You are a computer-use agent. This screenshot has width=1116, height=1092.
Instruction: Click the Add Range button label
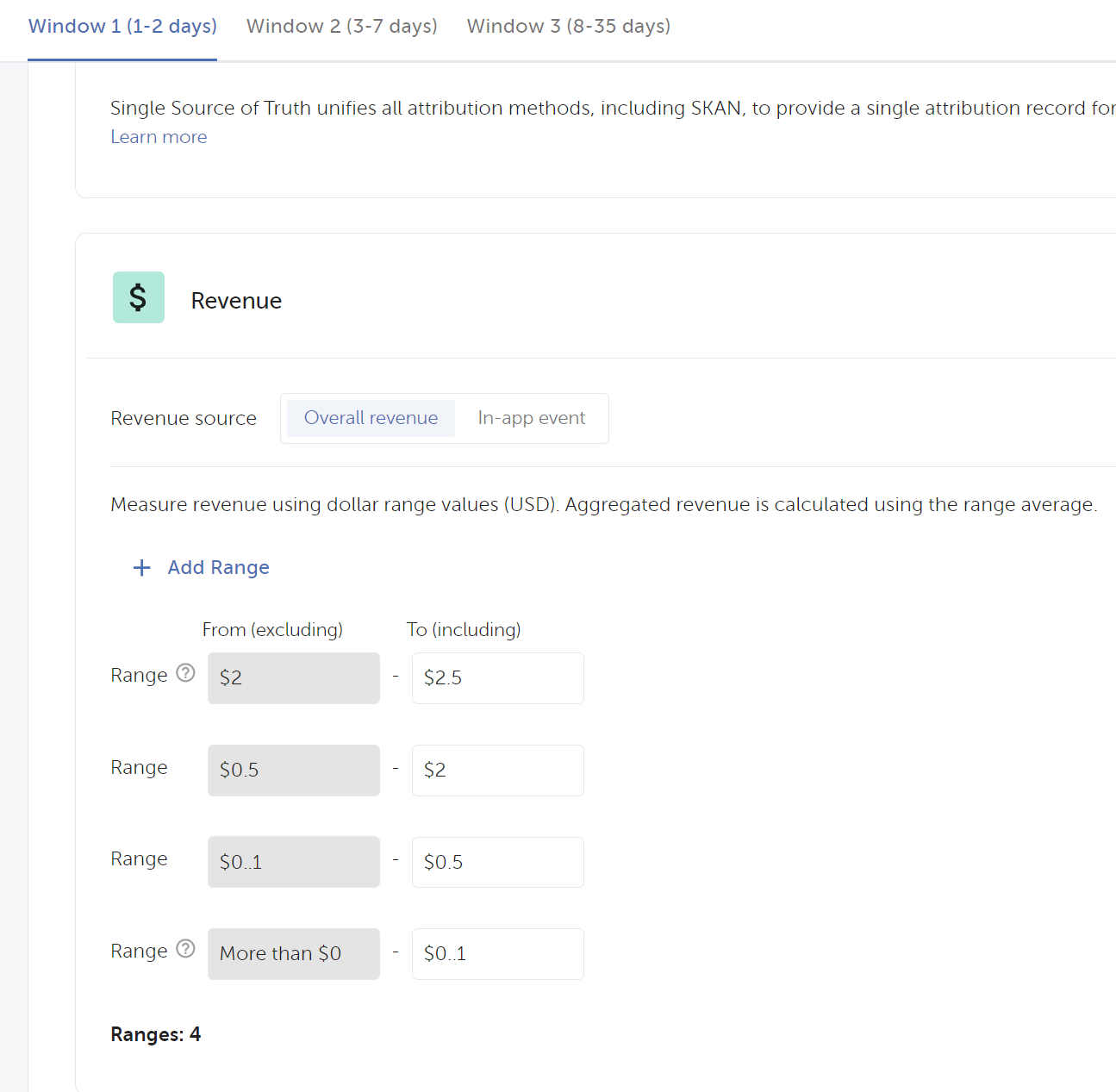(x=218, y=567)
